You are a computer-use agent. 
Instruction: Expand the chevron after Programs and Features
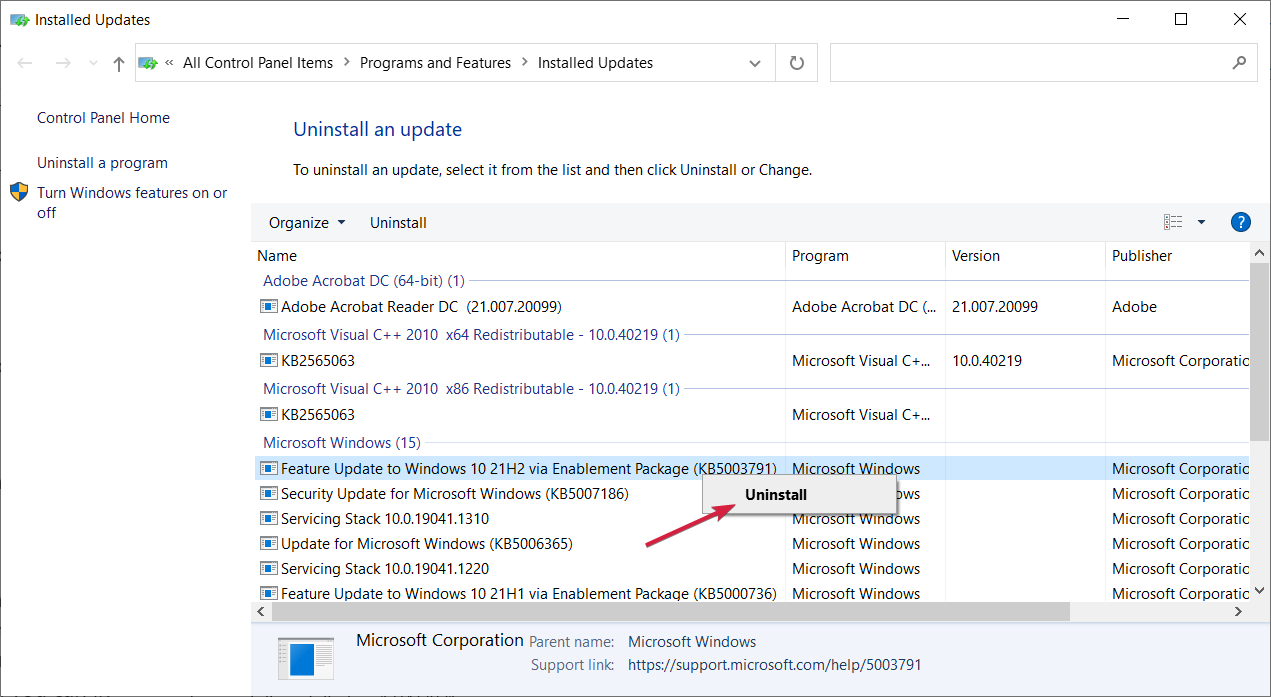pyautogui.click(x=525, y=62)
